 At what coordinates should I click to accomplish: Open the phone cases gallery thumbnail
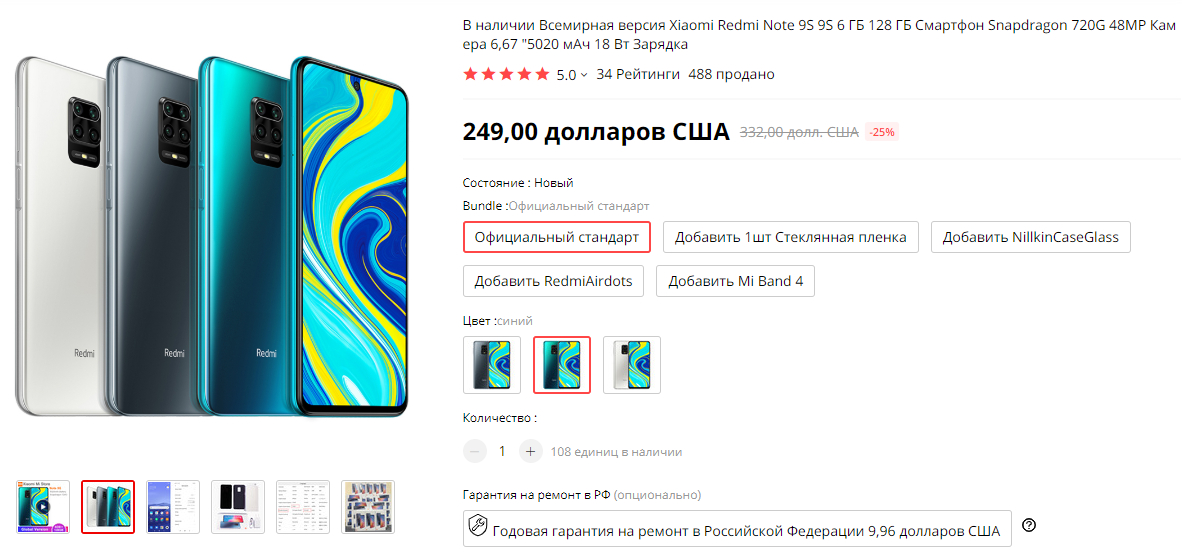pyautogui.click(x=238, y=507)
